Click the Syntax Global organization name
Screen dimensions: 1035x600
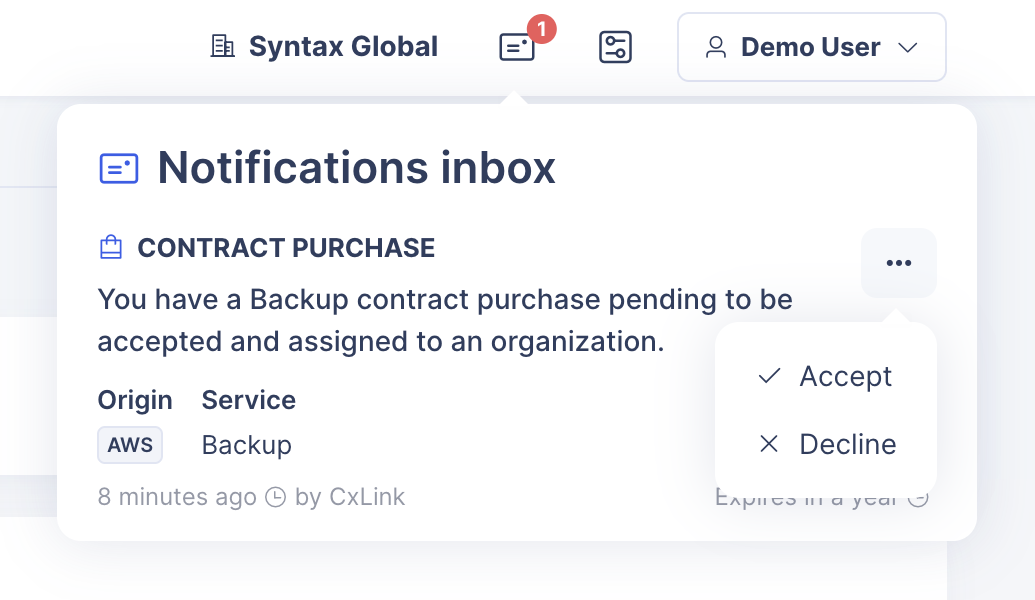tap(343, 47)
